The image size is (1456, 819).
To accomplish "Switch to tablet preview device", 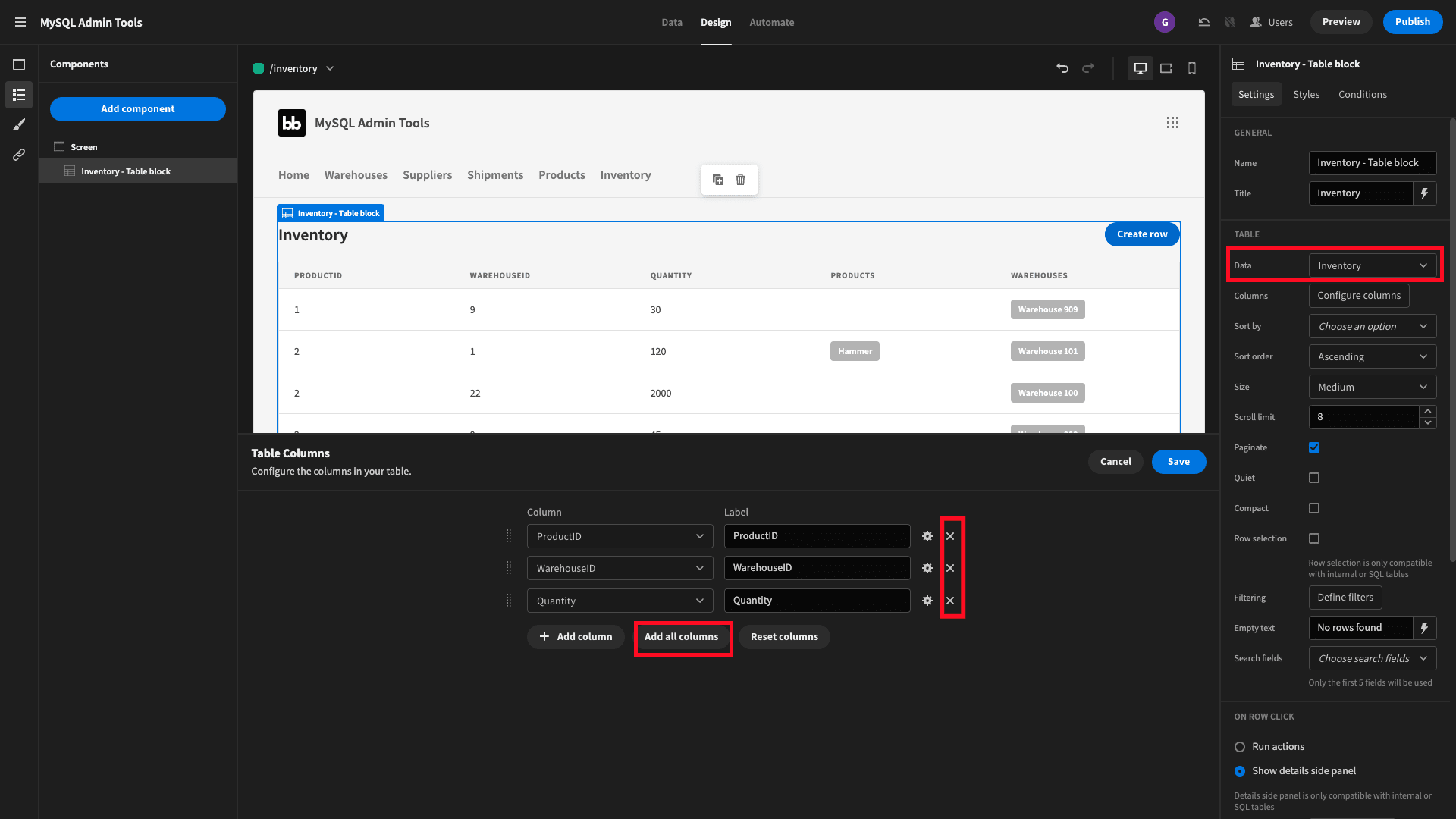I will pos(1166,68).
